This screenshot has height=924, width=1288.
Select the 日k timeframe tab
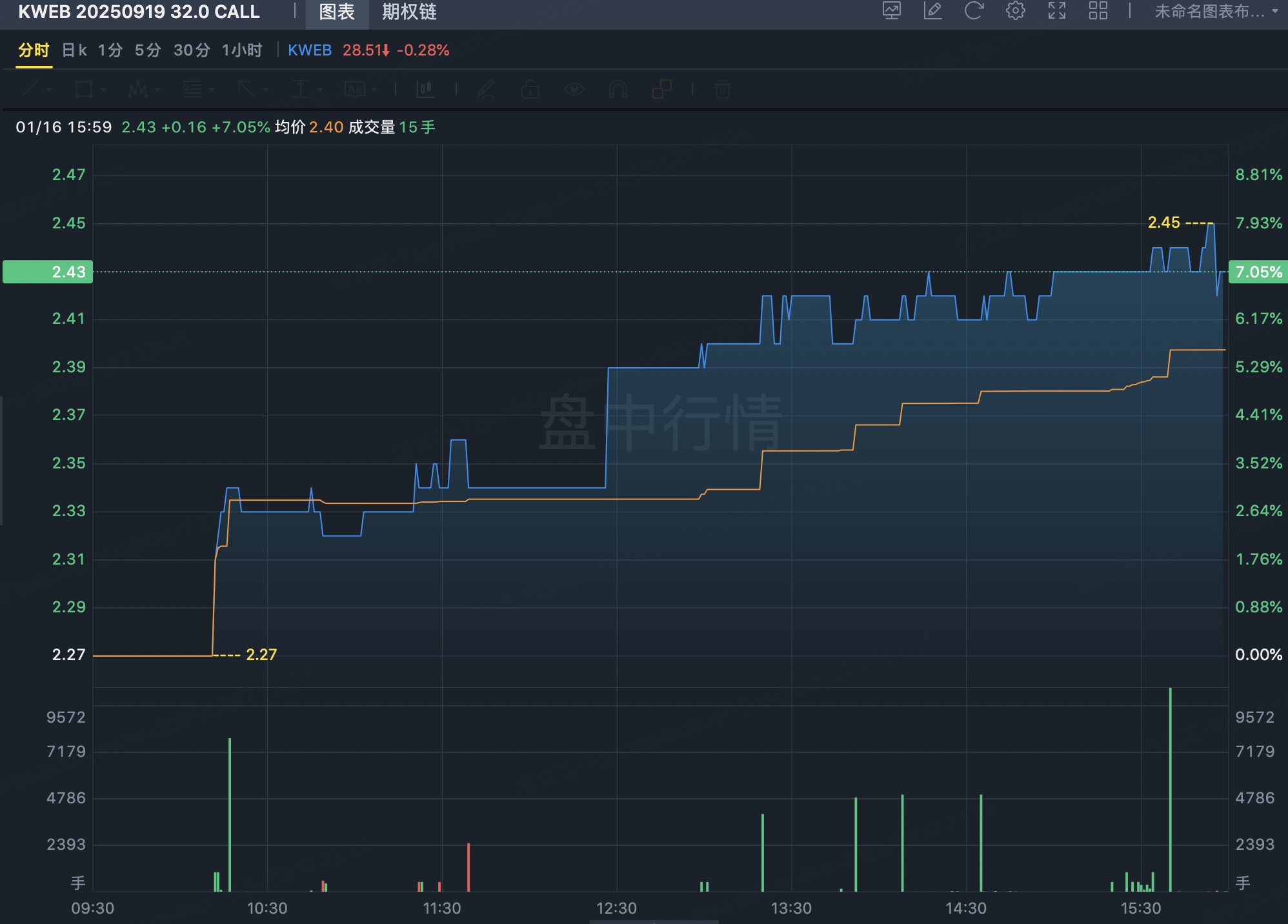pos(74,50)
